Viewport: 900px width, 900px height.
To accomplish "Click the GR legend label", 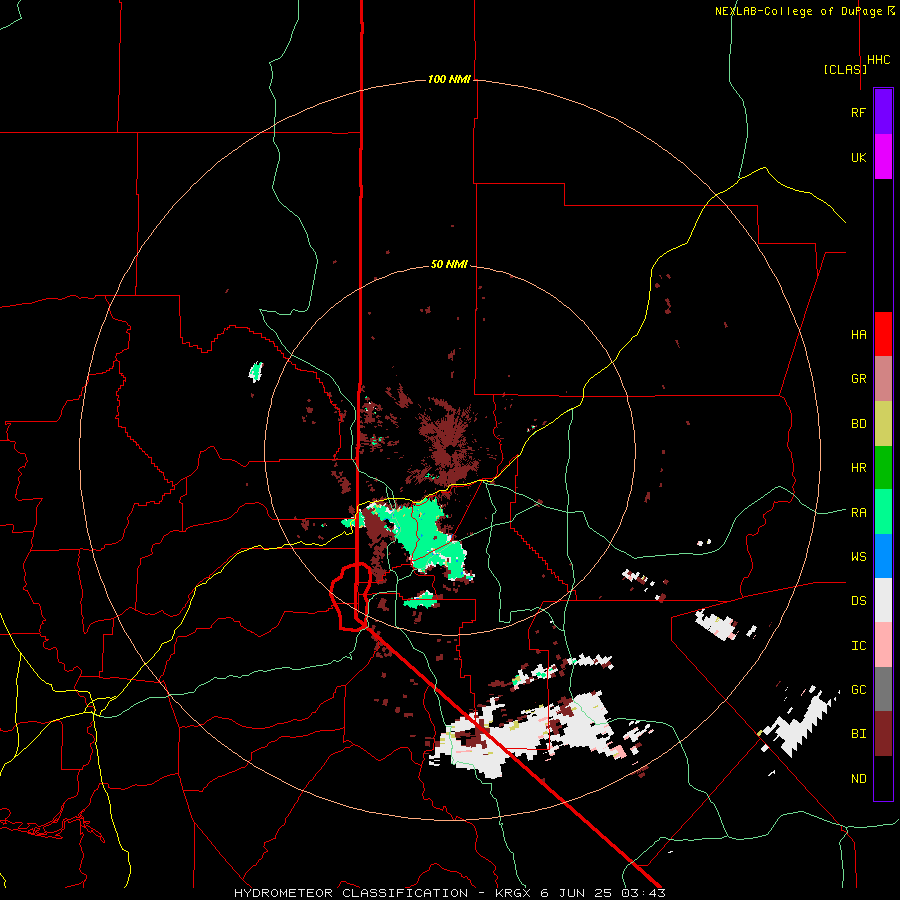I will pyautogui.click(x=859, y=379).
